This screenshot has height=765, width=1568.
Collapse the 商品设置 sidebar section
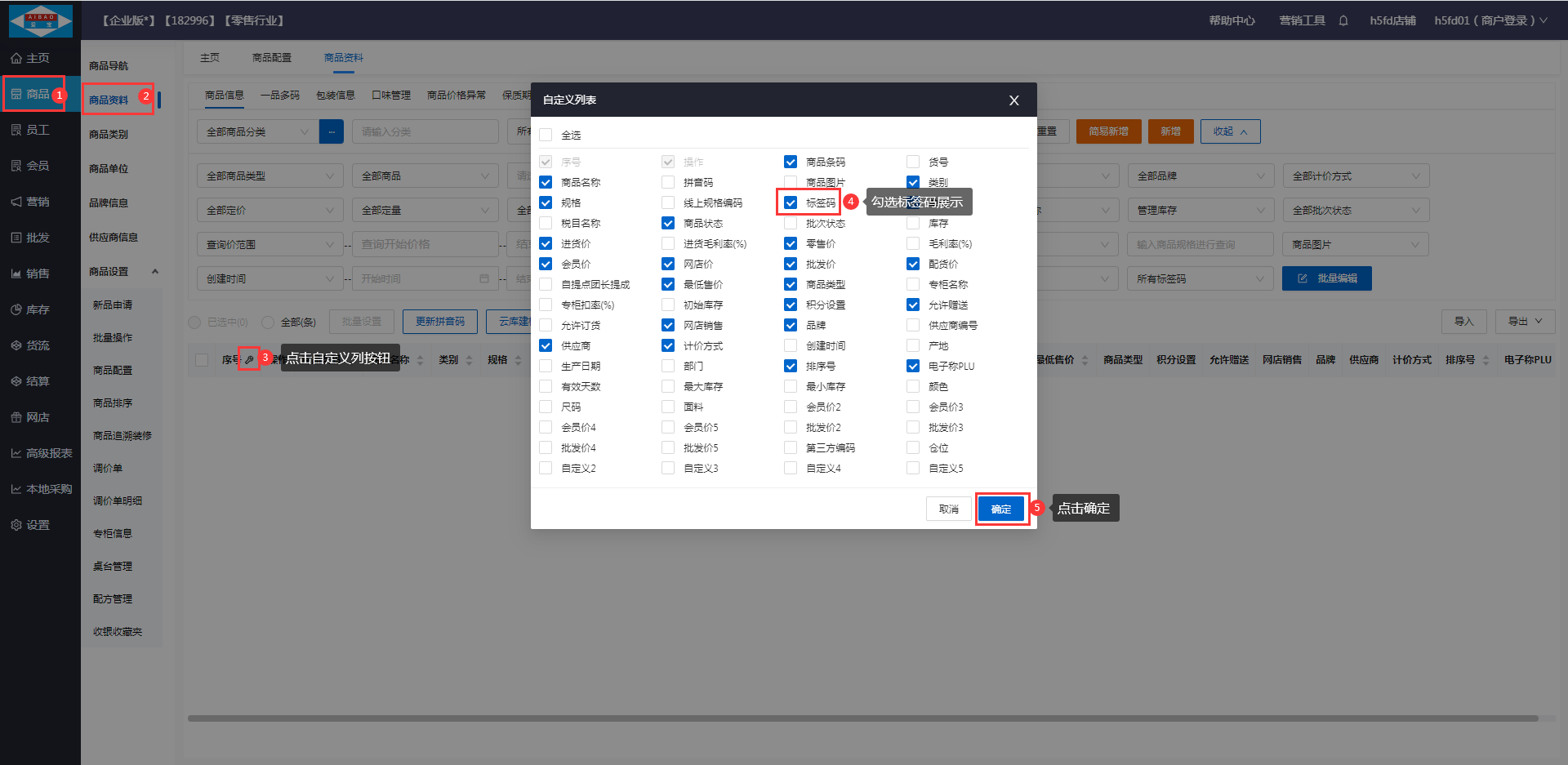click(x=154, y=272)
